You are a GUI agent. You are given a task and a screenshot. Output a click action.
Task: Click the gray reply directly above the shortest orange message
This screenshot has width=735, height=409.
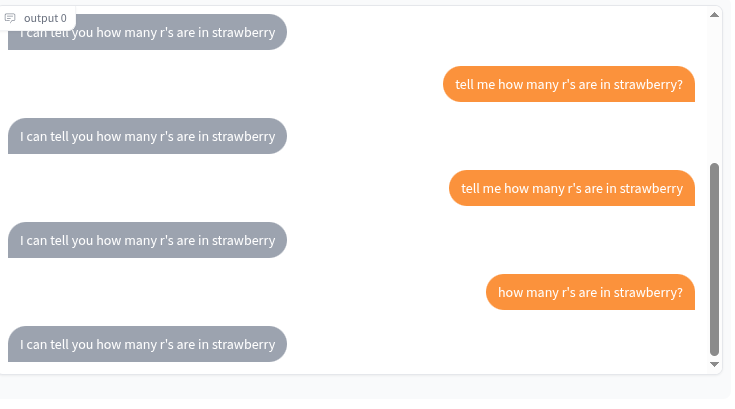(x=147, y=240)
